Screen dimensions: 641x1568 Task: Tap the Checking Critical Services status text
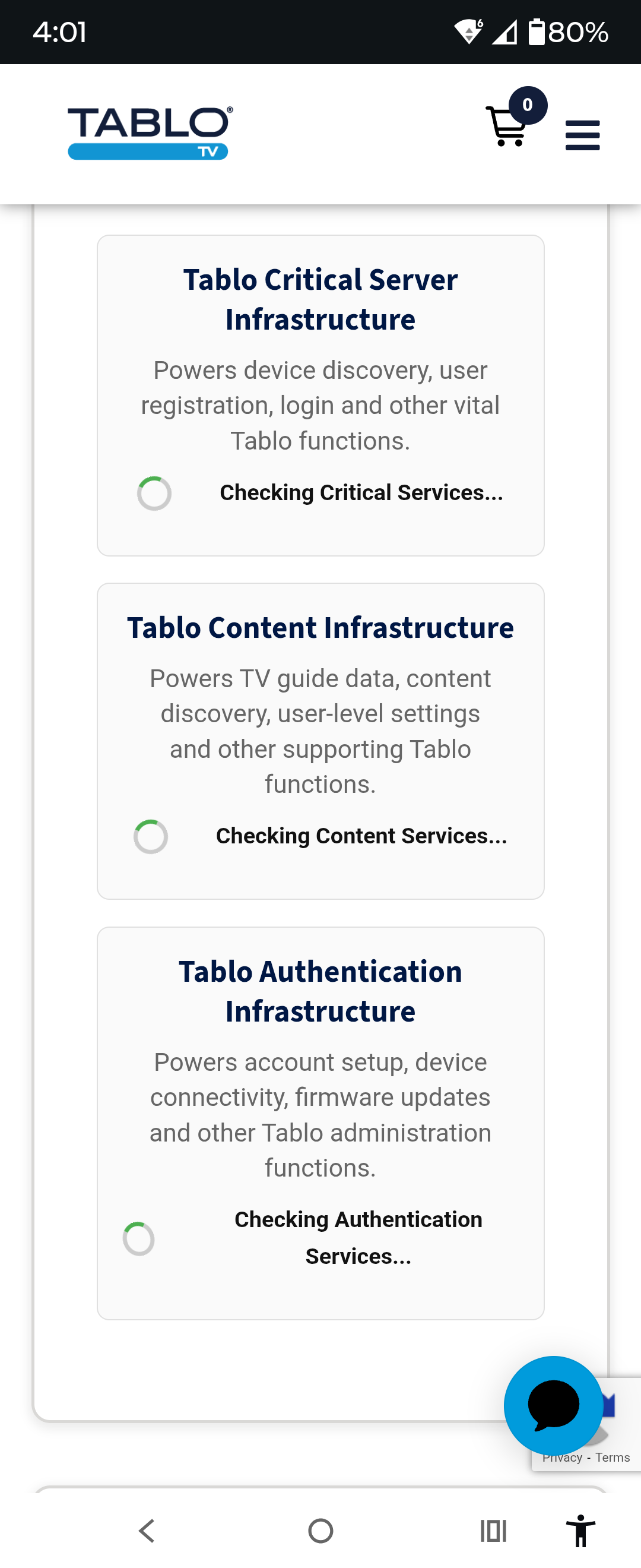361,492
